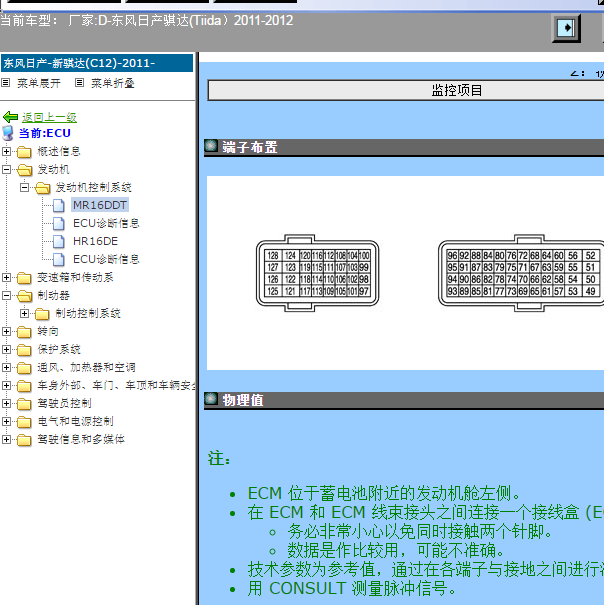604x605 pixels.
Task: Click the 驾驶员控制 folder icon
Action: coord(24,404)
